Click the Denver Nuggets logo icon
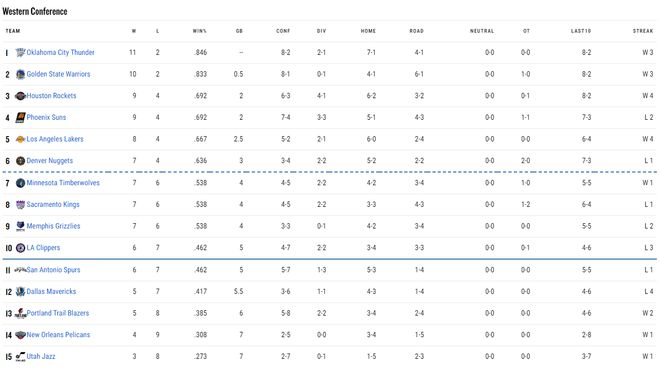Viewport: 660px width, 372px height. tap(20, 161)
